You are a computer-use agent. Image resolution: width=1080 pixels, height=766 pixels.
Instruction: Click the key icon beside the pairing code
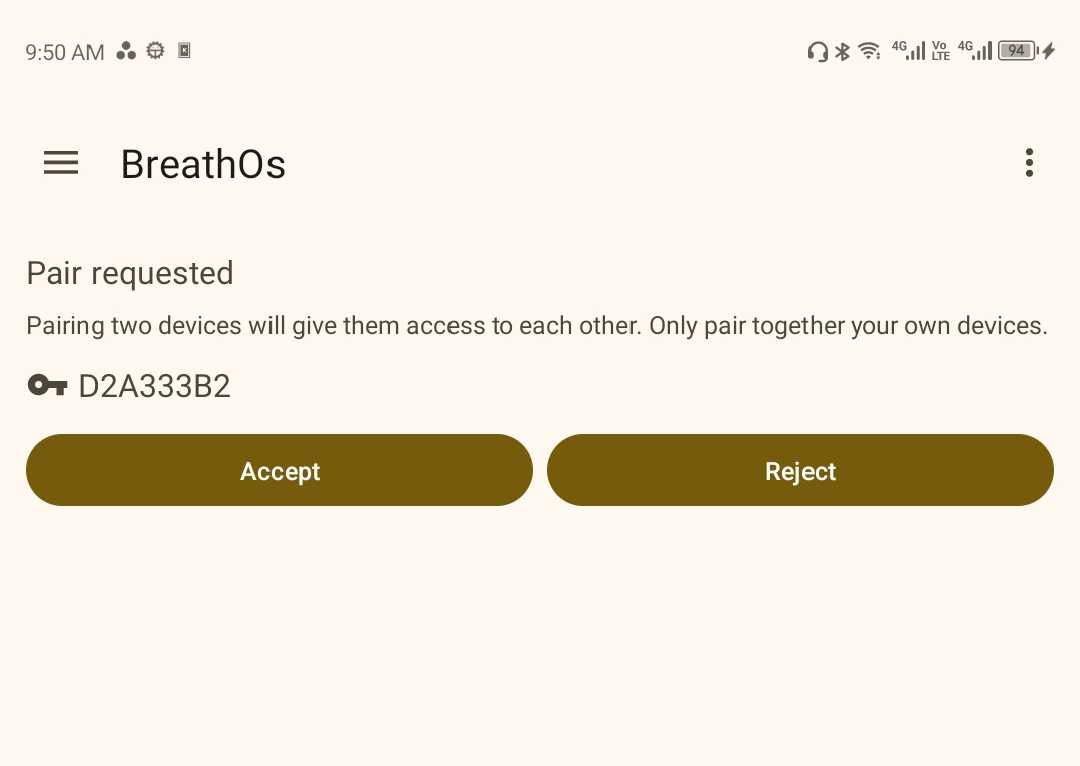click(46, 385)
